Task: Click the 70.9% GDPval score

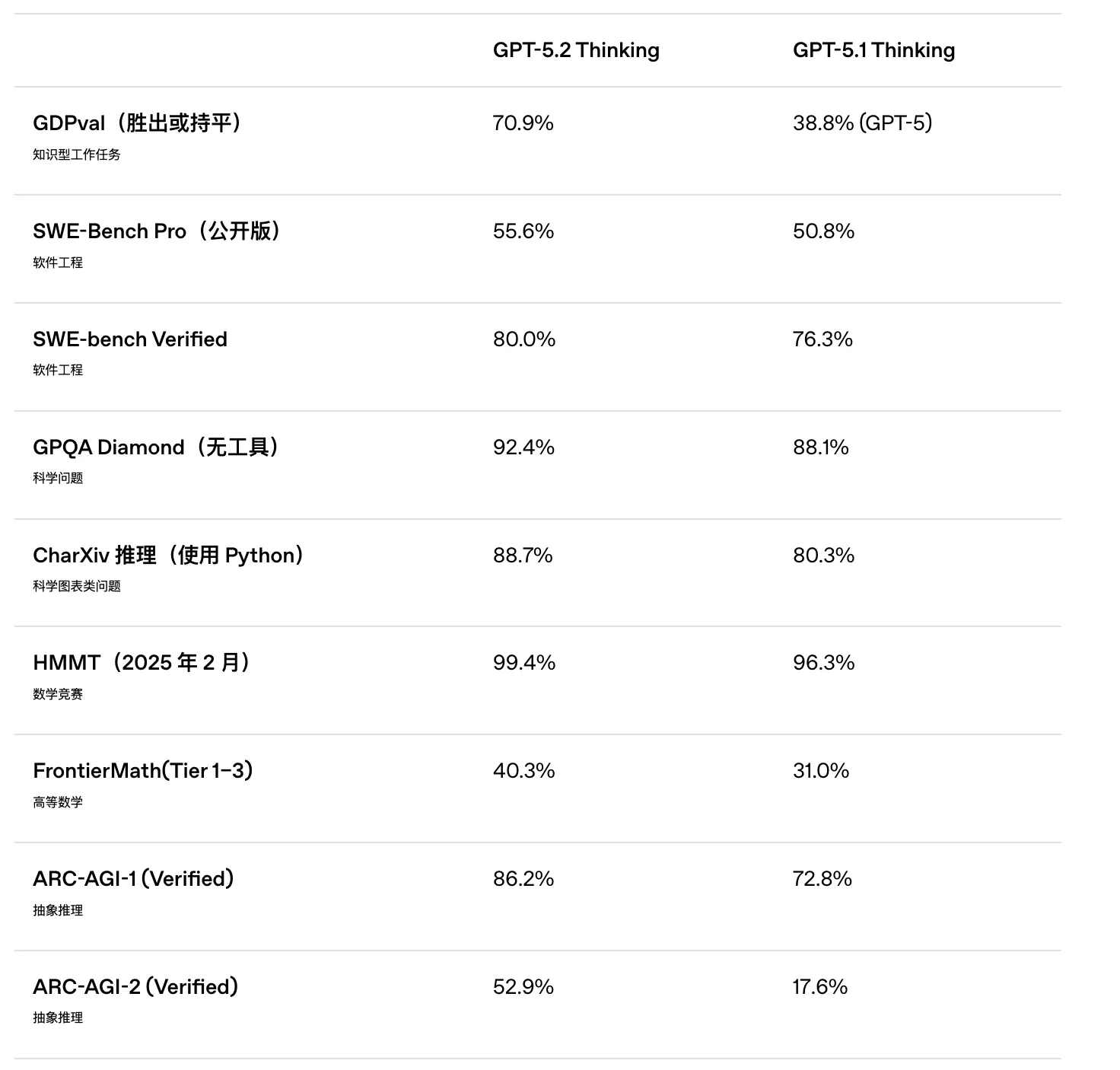Action: click(x=523, y=123)
